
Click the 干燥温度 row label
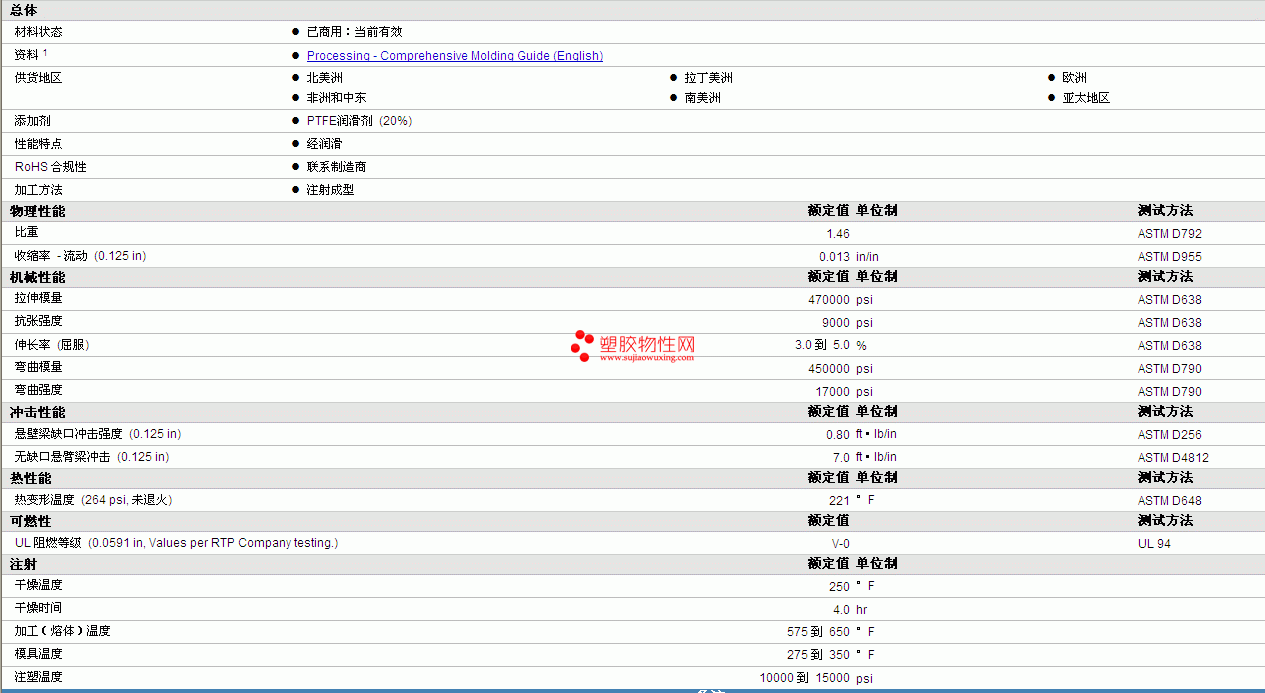click(39, 585)
